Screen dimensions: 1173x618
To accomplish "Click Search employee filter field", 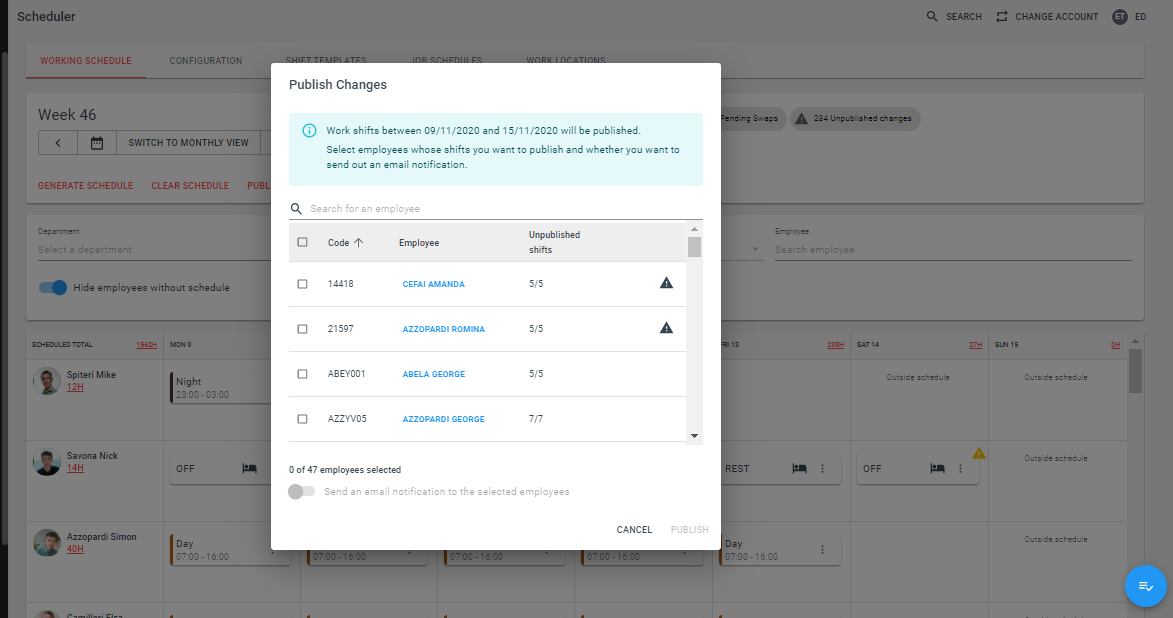I will pos(952,250).
